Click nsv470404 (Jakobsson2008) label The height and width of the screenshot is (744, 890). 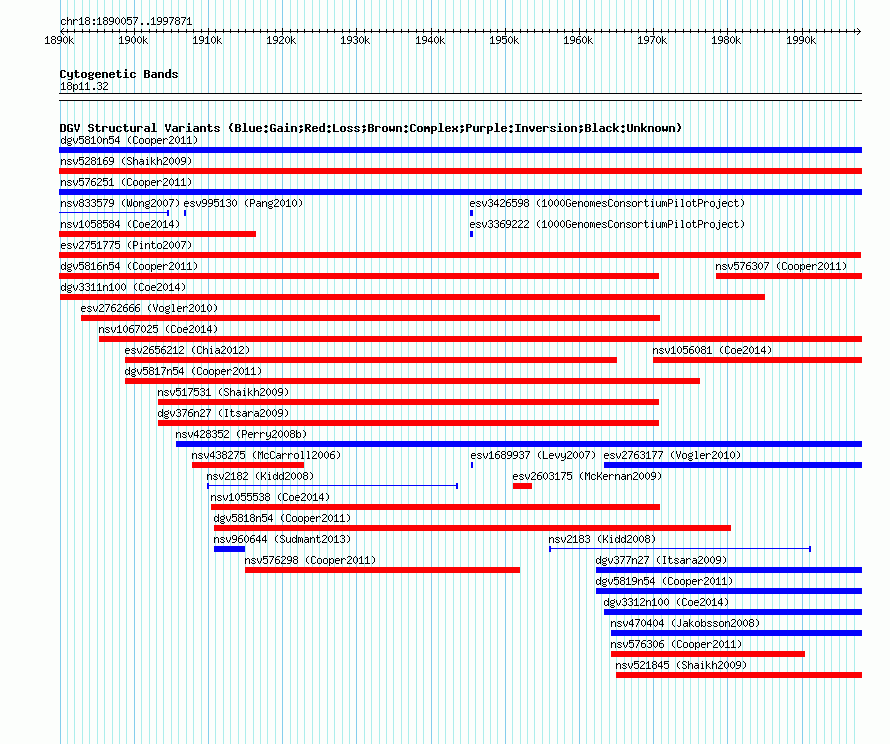pyautogui.click(x=685, y=623)
